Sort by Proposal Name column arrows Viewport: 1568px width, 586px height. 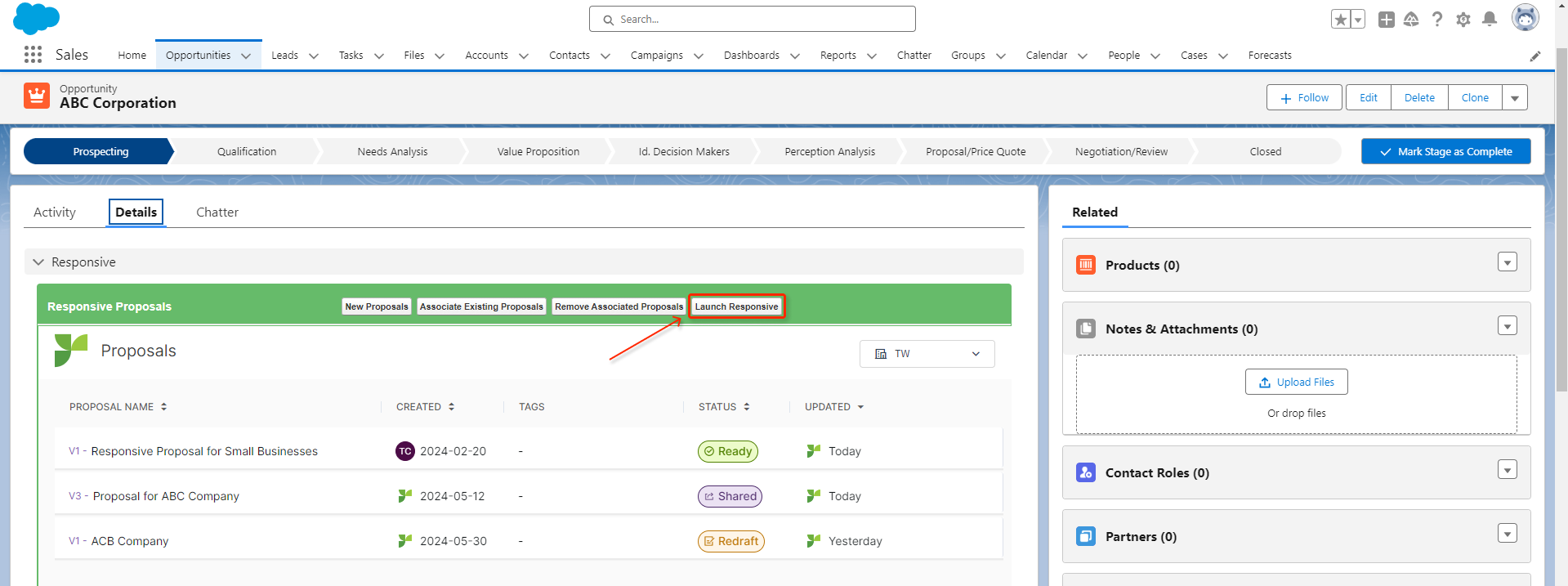[x=163, y=407]
